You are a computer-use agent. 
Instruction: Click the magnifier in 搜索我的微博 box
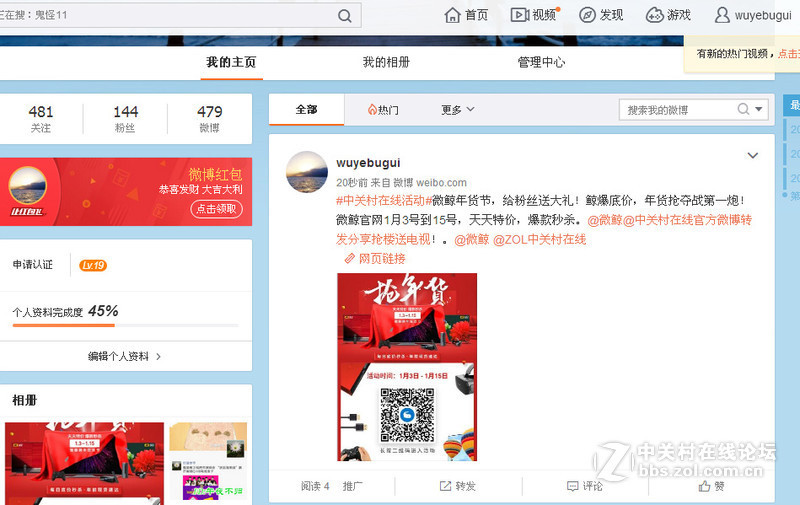(743, 109)
